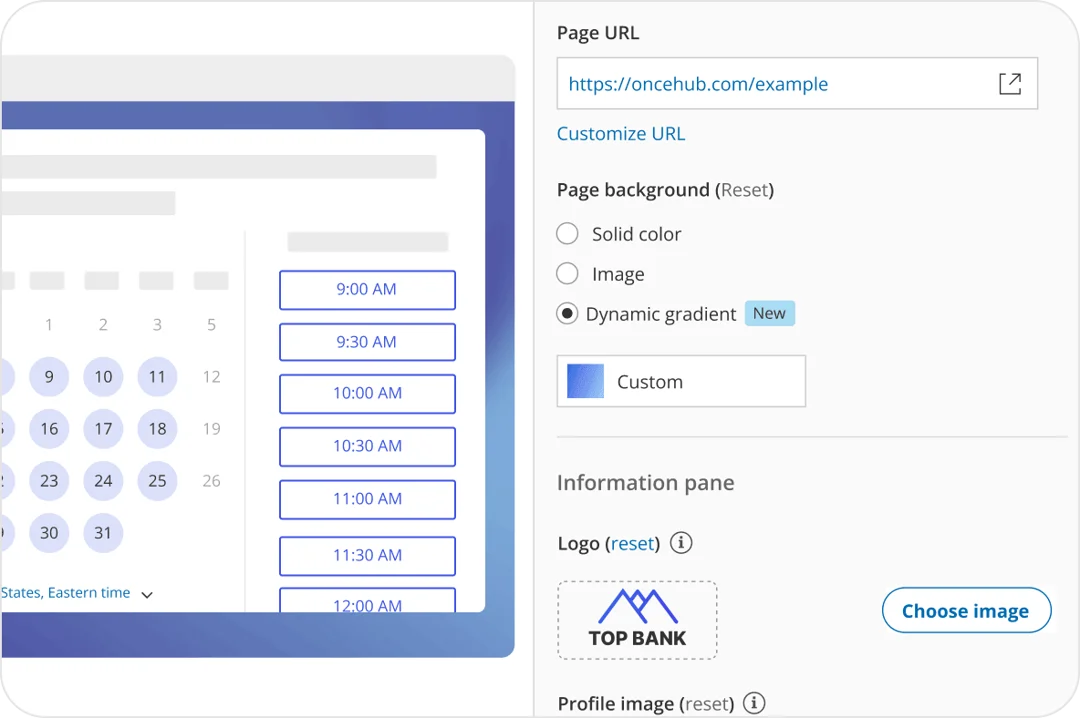Click the Choose image button
This screenshot has width=1080, height=718.
pyautogui.click(x=966, y=611)
